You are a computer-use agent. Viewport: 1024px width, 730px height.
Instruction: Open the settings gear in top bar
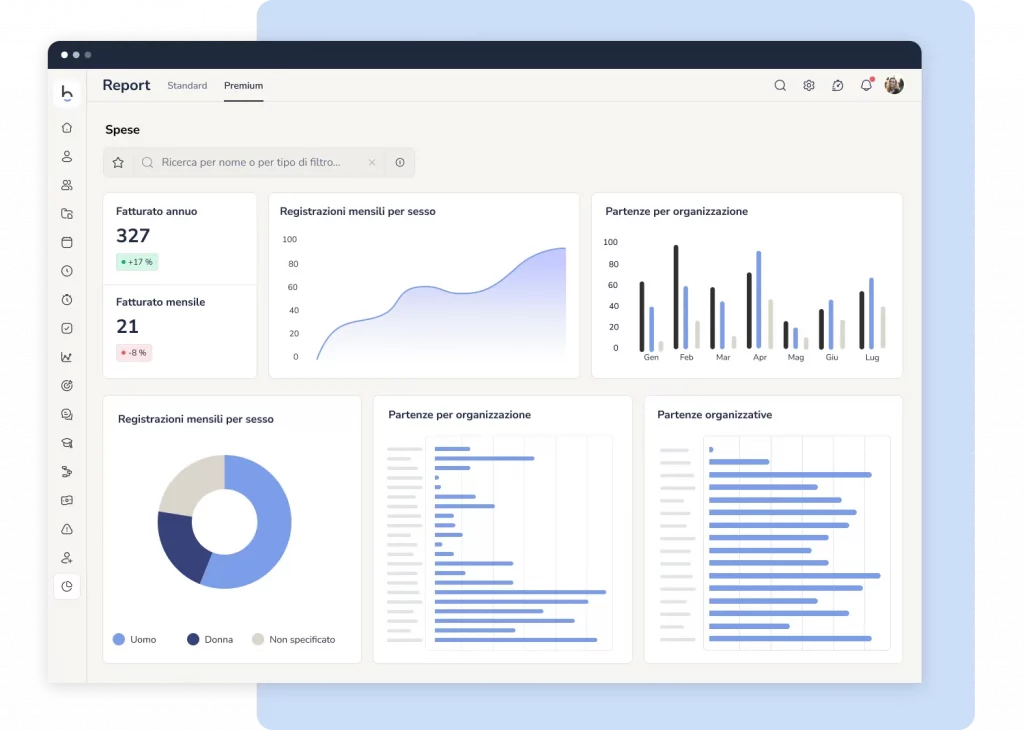point(809,86)
